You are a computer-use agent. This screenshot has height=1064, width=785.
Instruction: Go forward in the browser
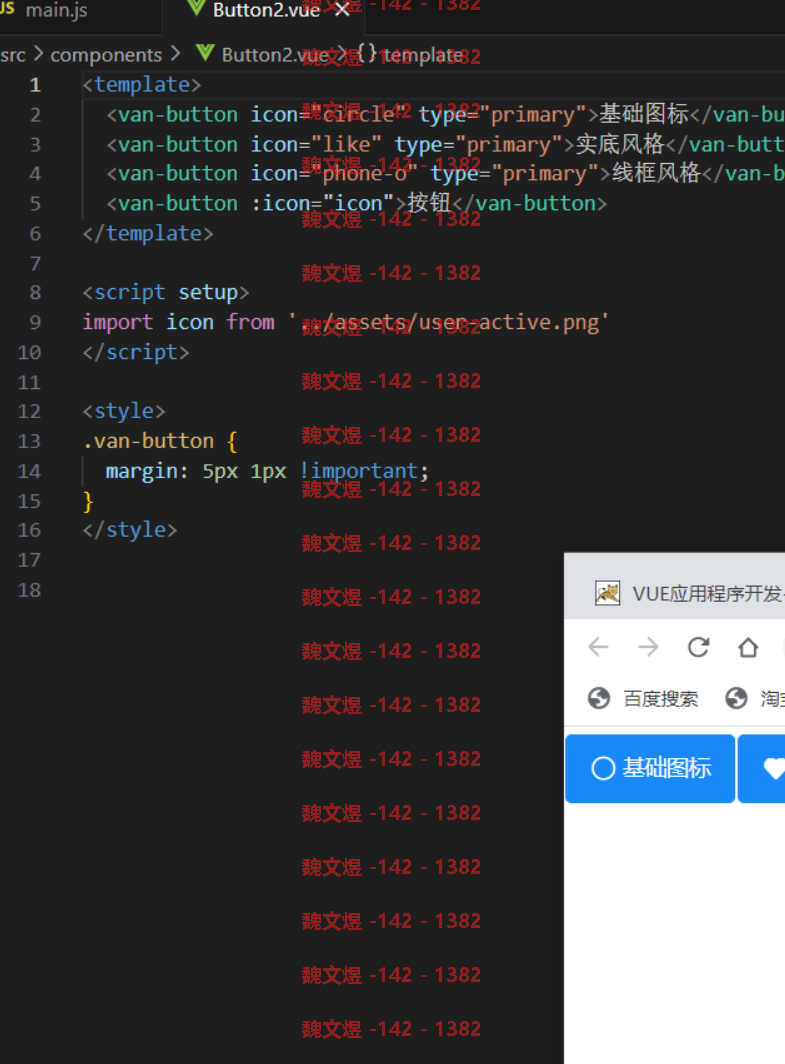649,647
